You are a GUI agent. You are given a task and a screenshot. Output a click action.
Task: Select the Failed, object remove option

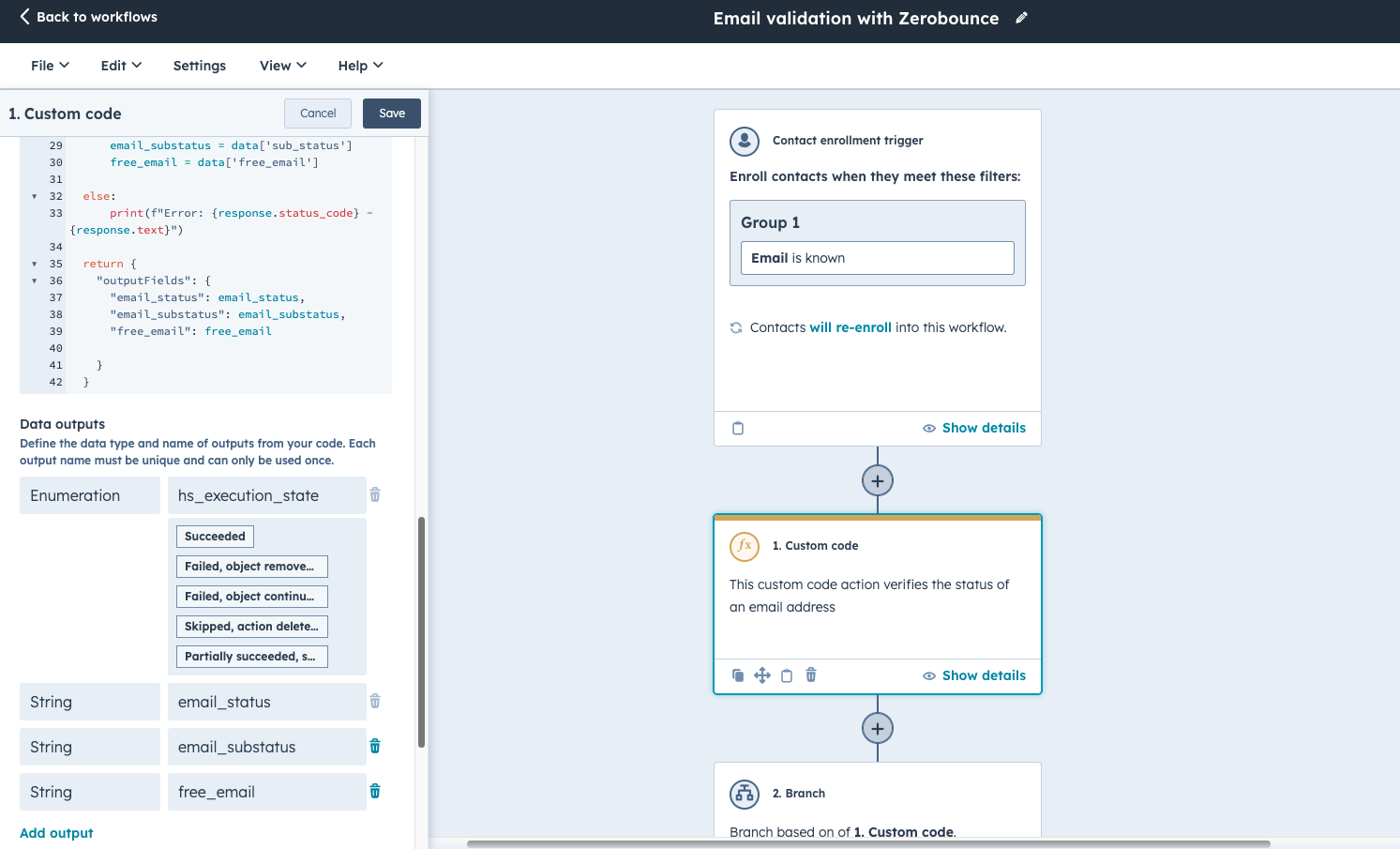(x=252, y=567)
